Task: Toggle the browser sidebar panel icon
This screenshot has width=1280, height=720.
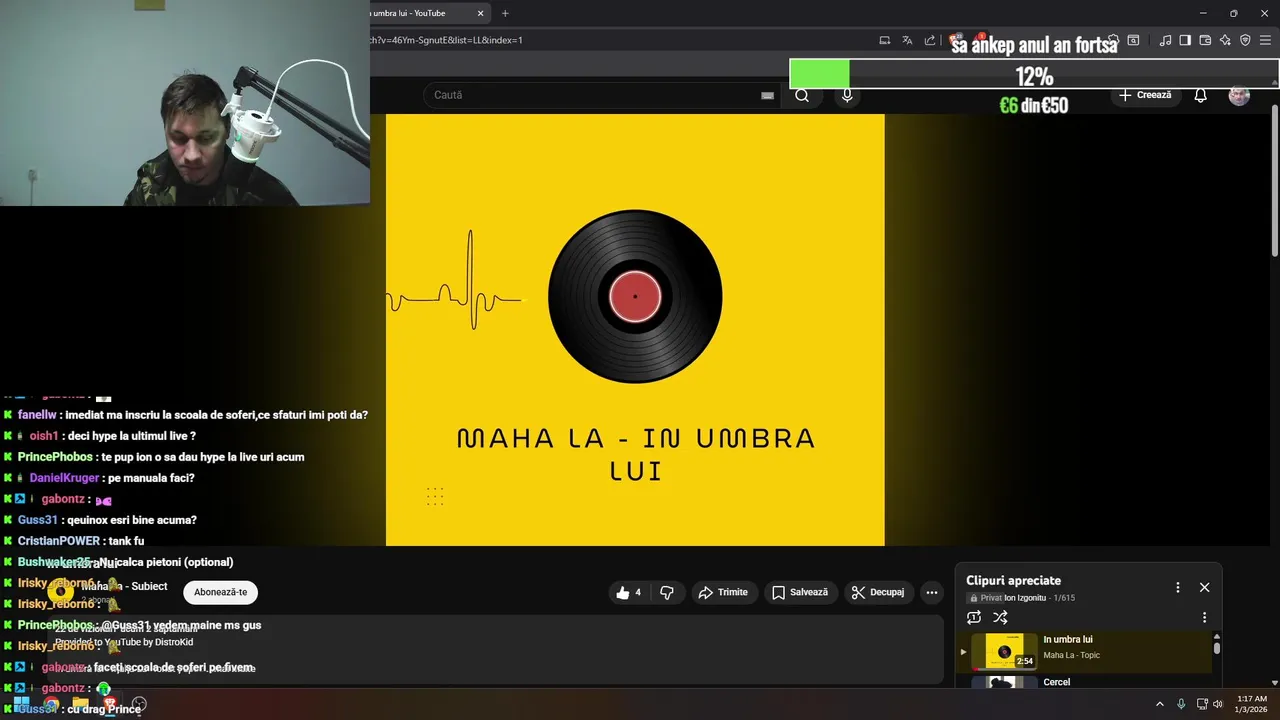Action: coord(1185,40)
